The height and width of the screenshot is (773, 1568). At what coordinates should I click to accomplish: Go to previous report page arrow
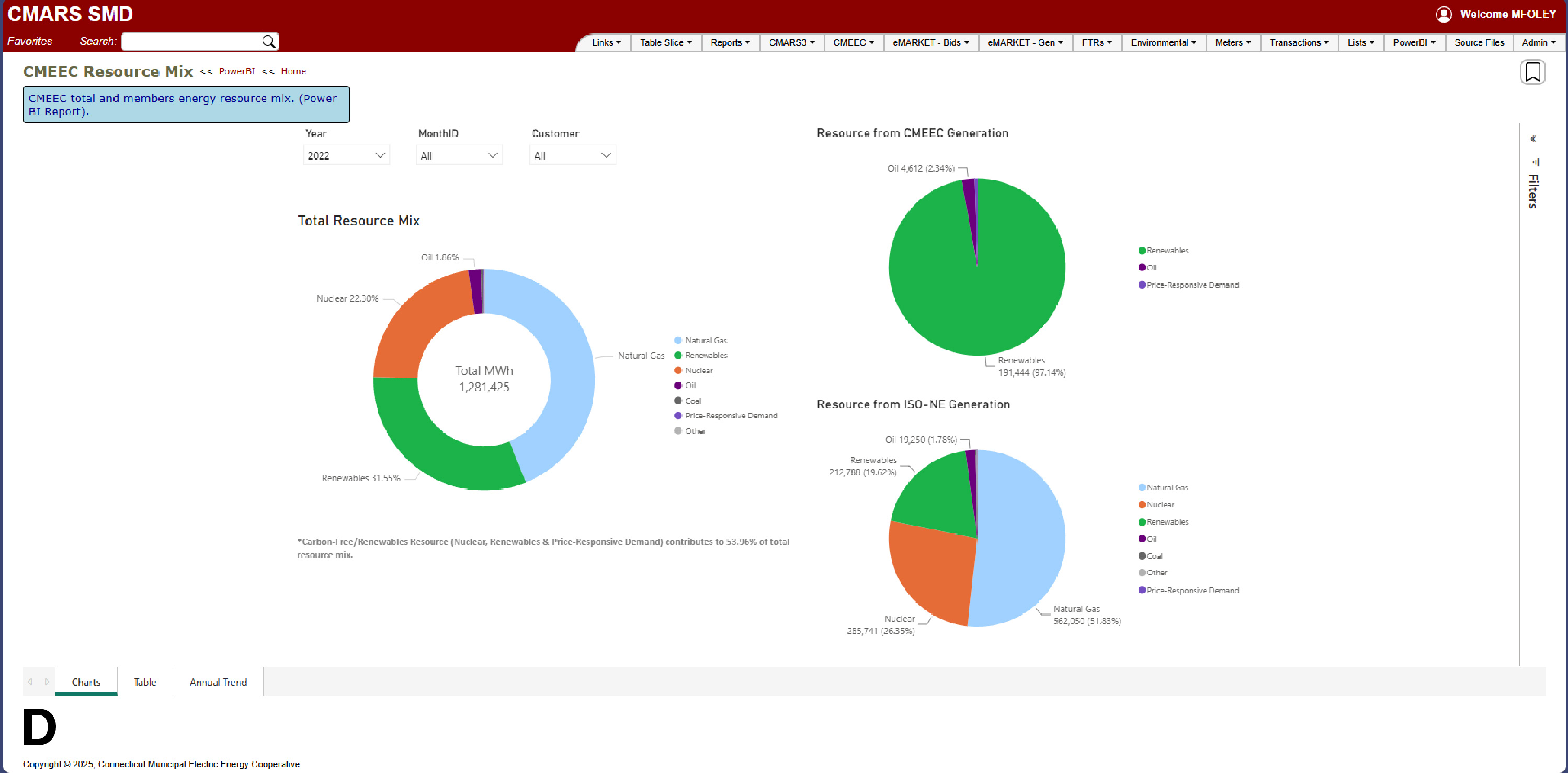[x=30, y=681]
